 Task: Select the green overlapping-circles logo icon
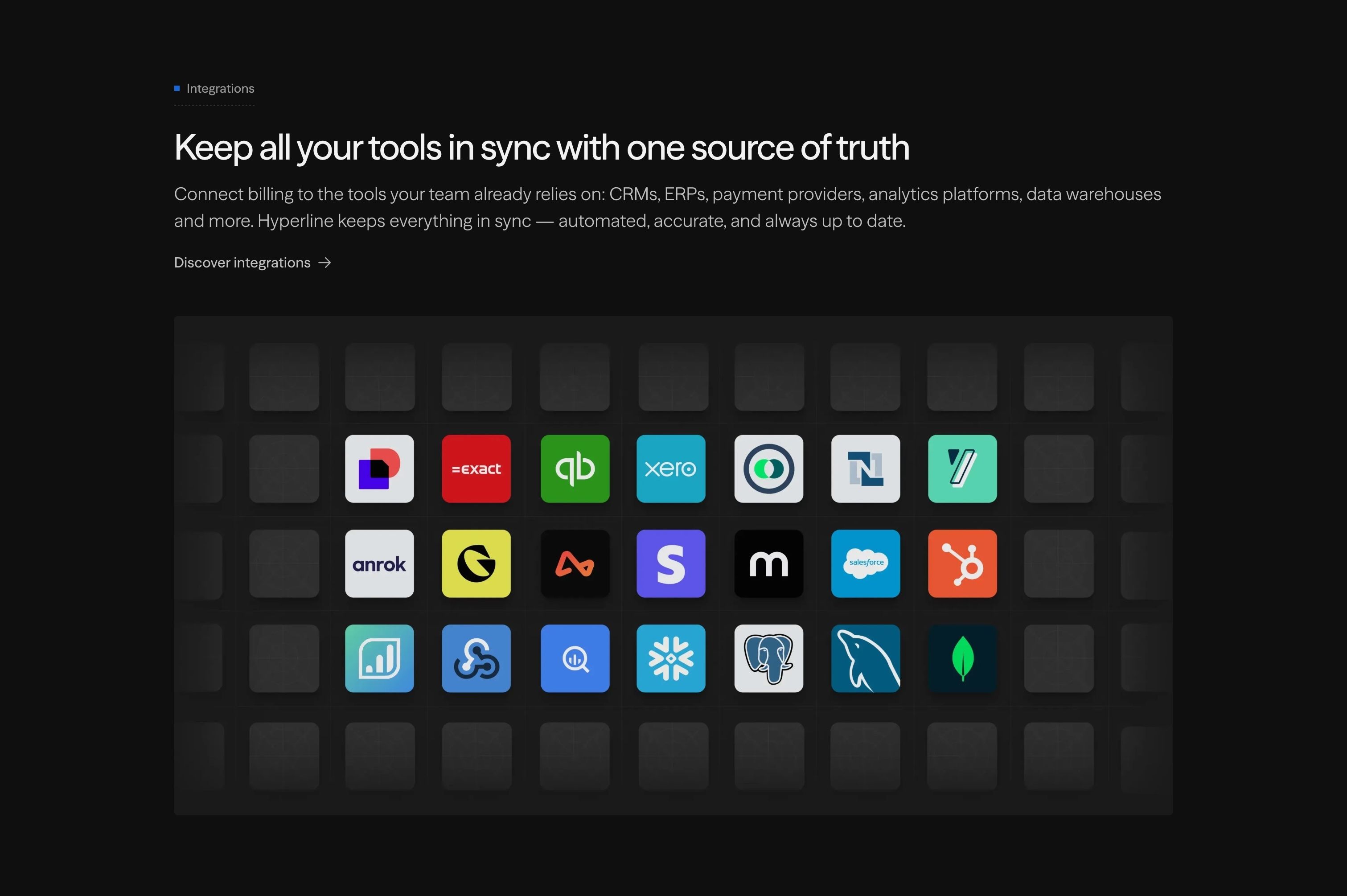click(x=769, y=469)
